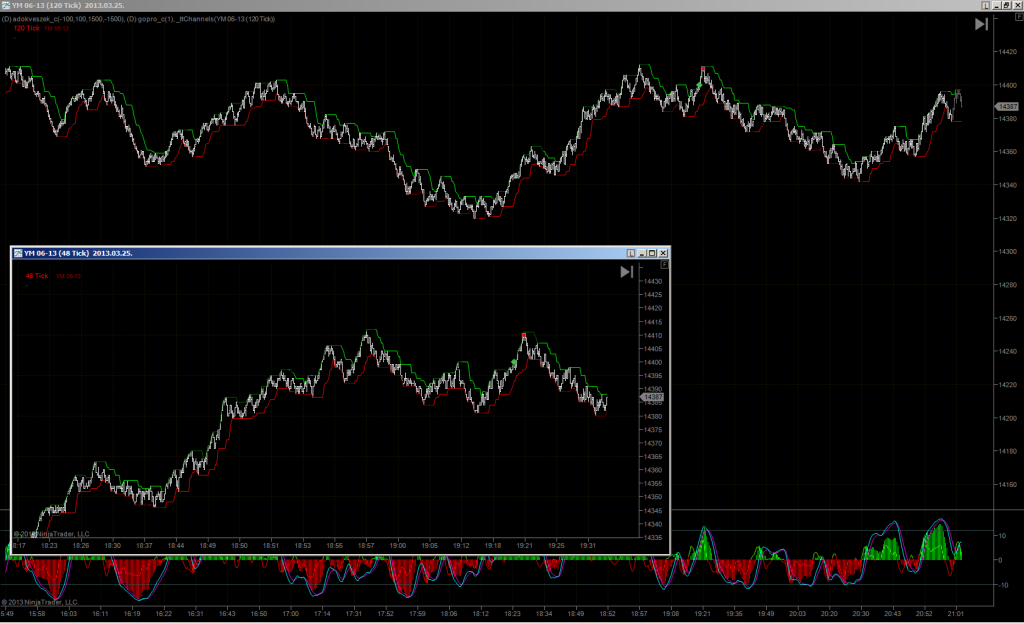Click the 14300 price label on the 120 Tick axis
This screenshot has width=1024, height=624.
tap(1008, 251)
